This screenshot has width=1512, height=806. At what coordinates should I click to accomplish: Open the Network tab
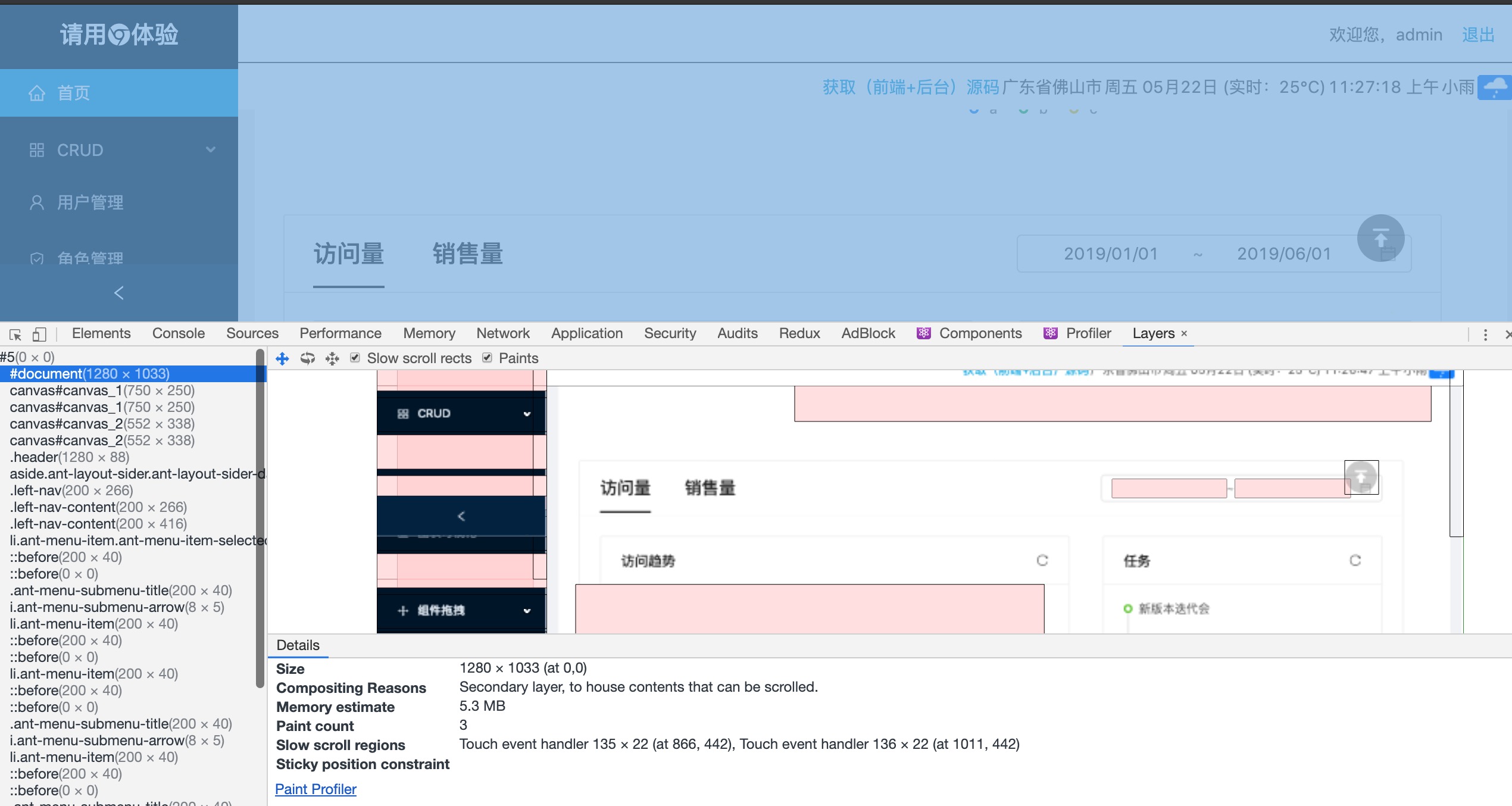503,333
